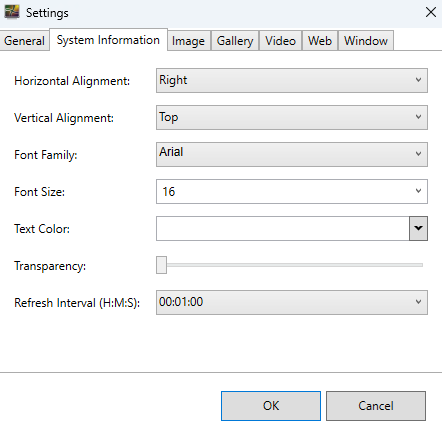Viewport: 442px width, 432px height.
Task: Expand the Horizontal Alignment dropdown
Action: click(x=292, y=80)
